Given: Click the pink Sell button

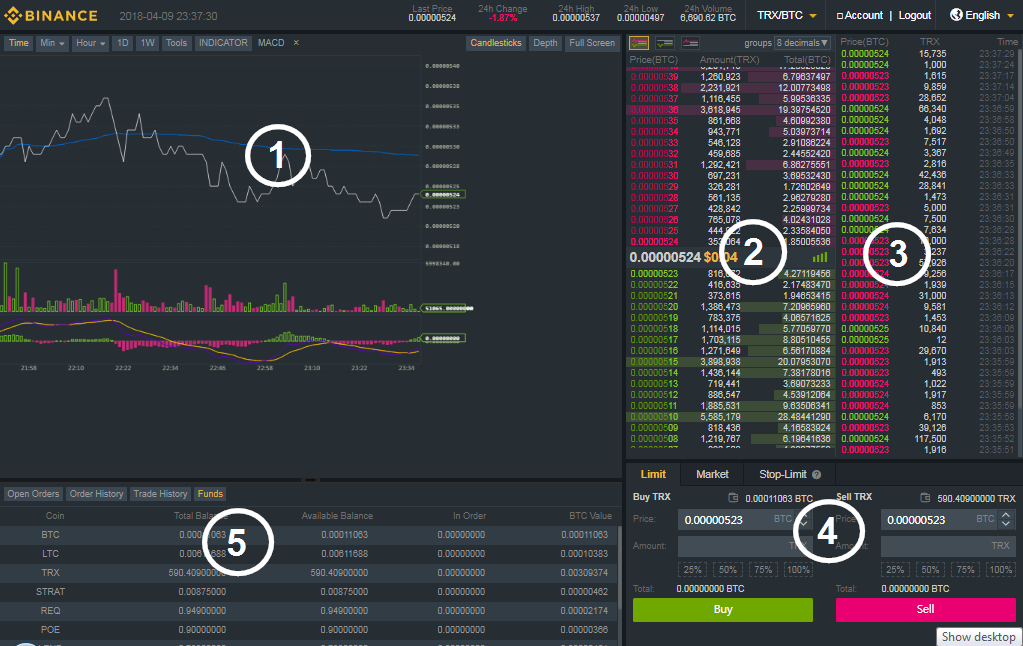Looking at the screenshot, I should (x=926, y=609).
